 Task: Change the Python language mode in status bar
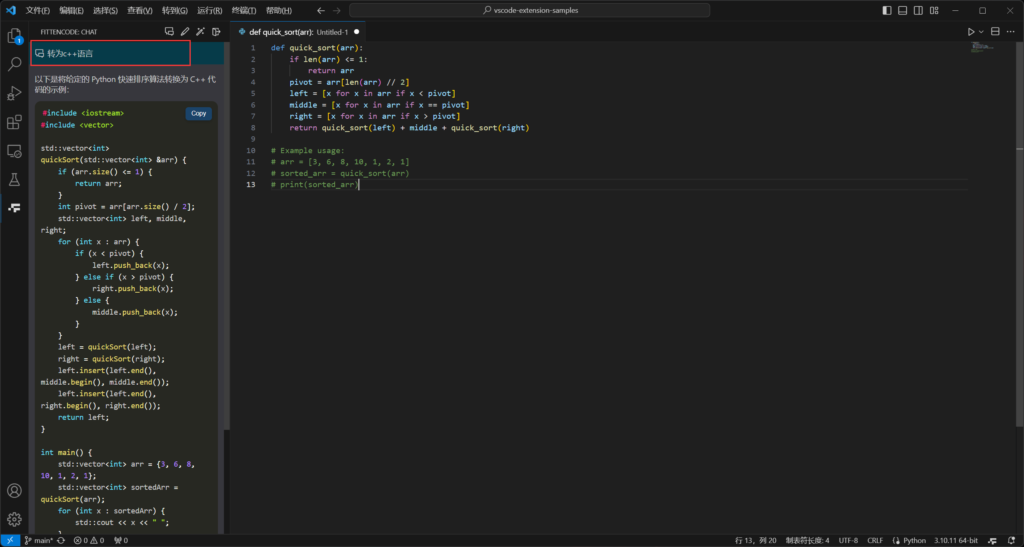pos(914,540)
